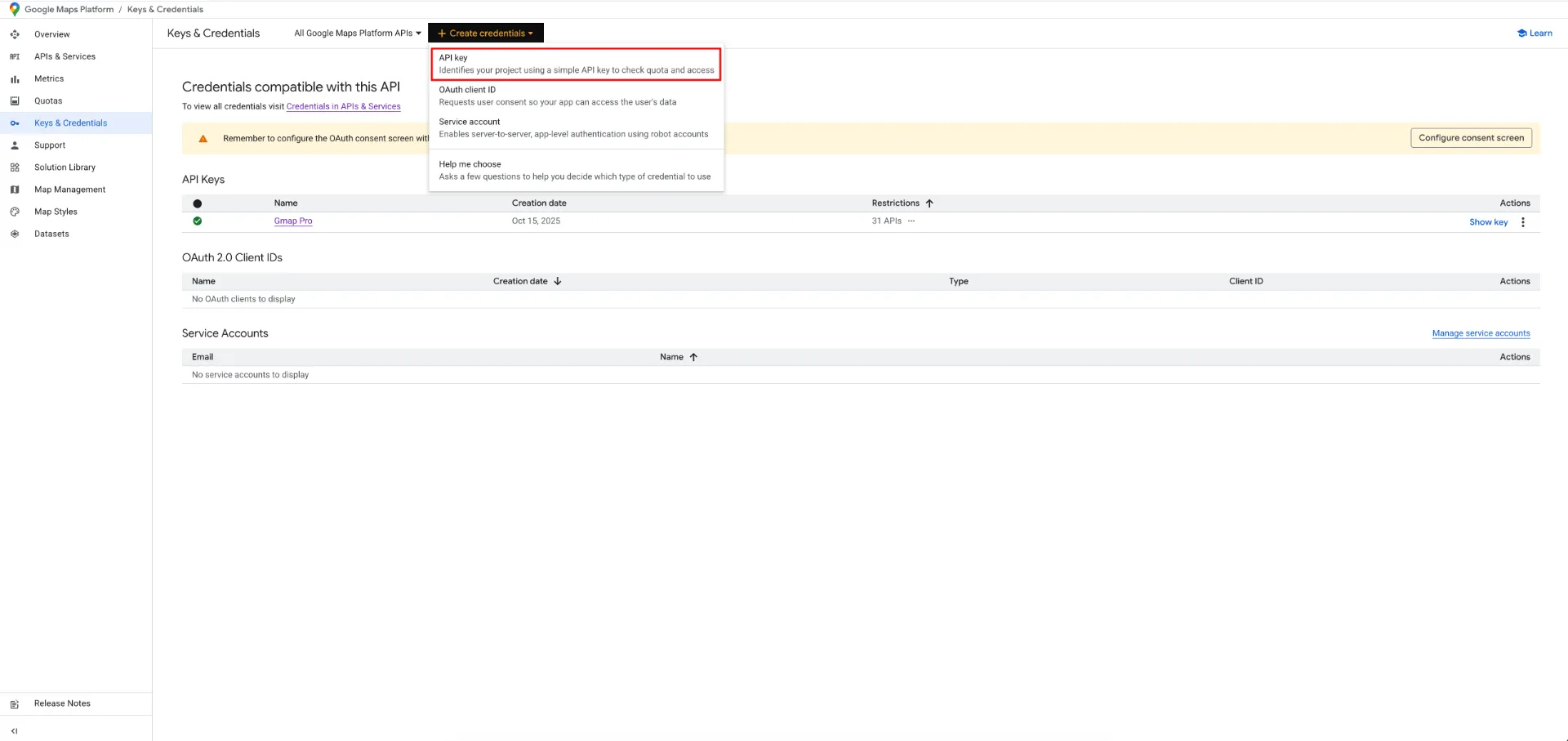Click the Overview sidebar icon

tap(15, 34)
